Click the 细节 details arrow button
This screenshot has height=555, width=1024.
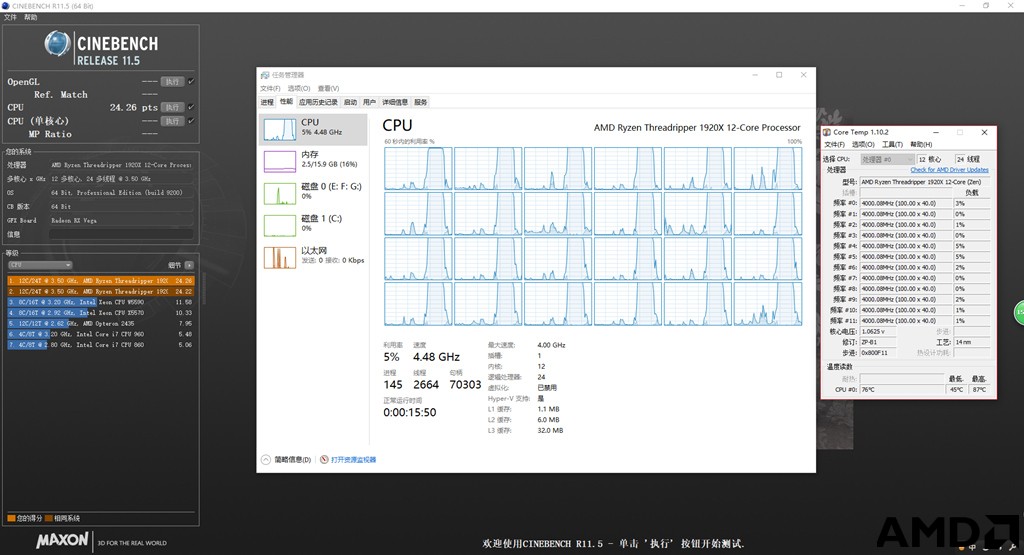pos(189,265)
